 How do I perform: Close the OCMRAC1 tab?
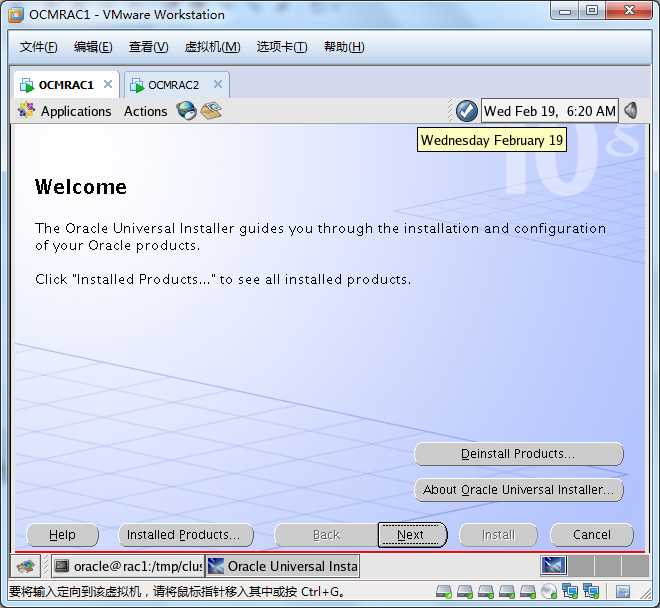(x=108, y=84)
